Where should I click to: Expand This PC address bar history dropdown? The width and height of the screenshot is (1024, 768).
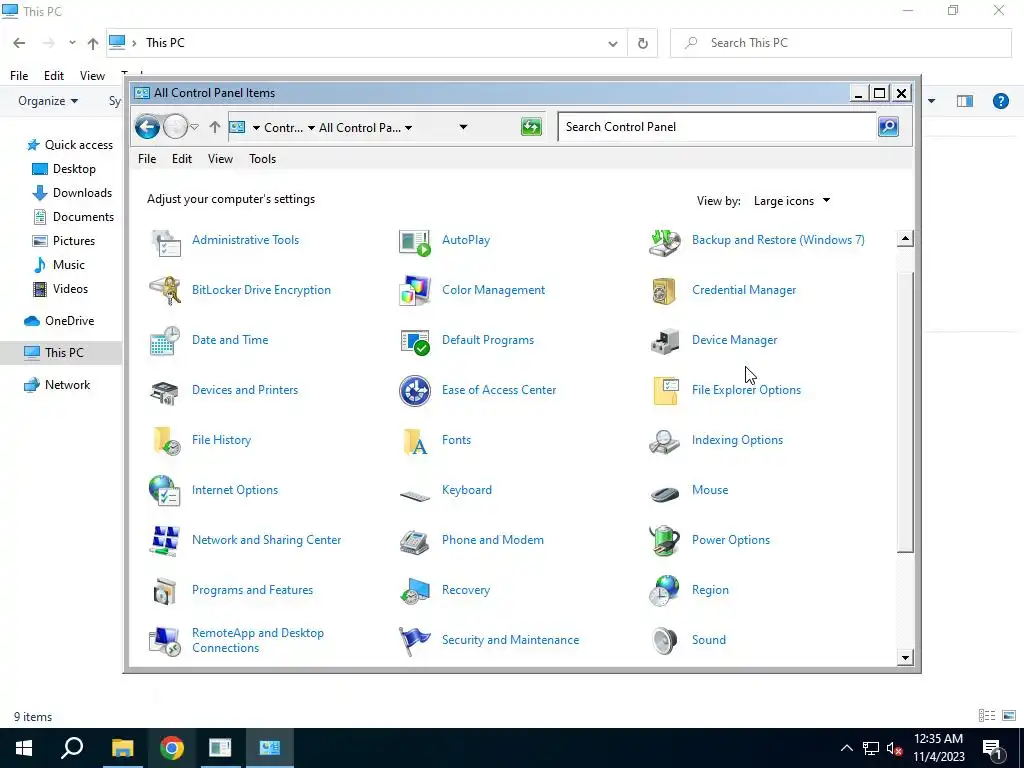tap(613, 44)
